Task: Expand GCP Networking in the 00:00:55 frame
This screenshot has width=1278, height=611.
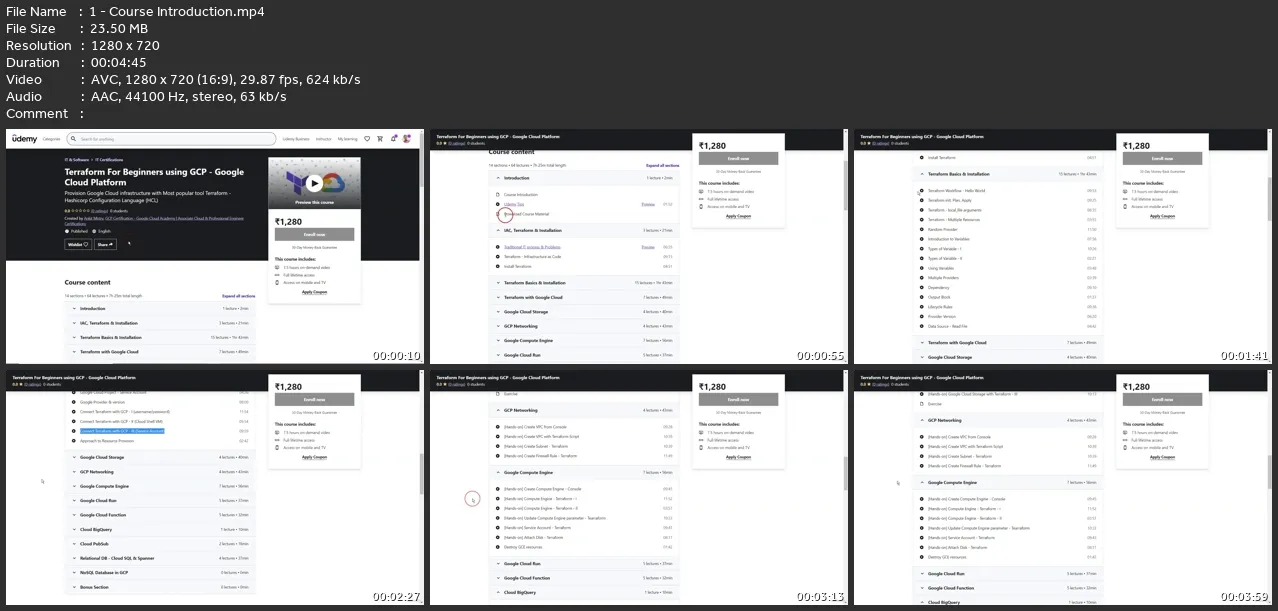Action: tap(584, 326)
